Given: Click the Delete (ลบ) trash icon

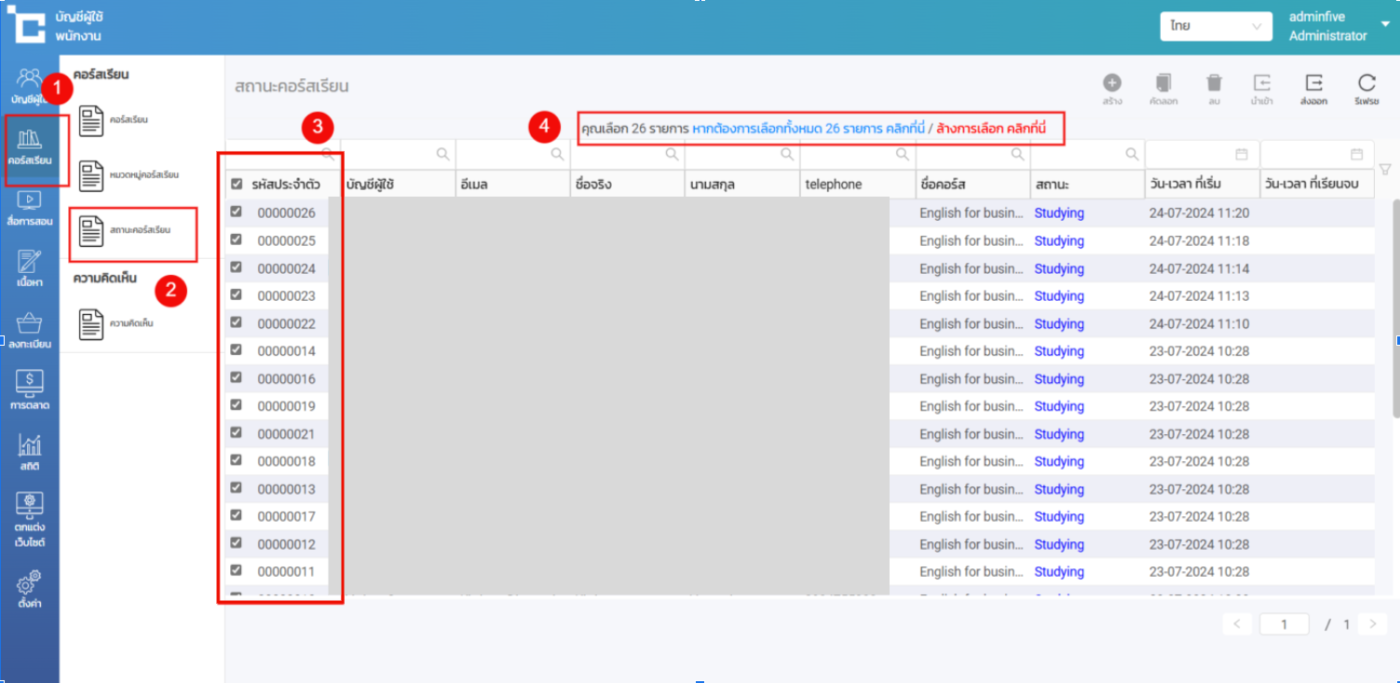Looking at the screenshot, I should point(1214,84).
